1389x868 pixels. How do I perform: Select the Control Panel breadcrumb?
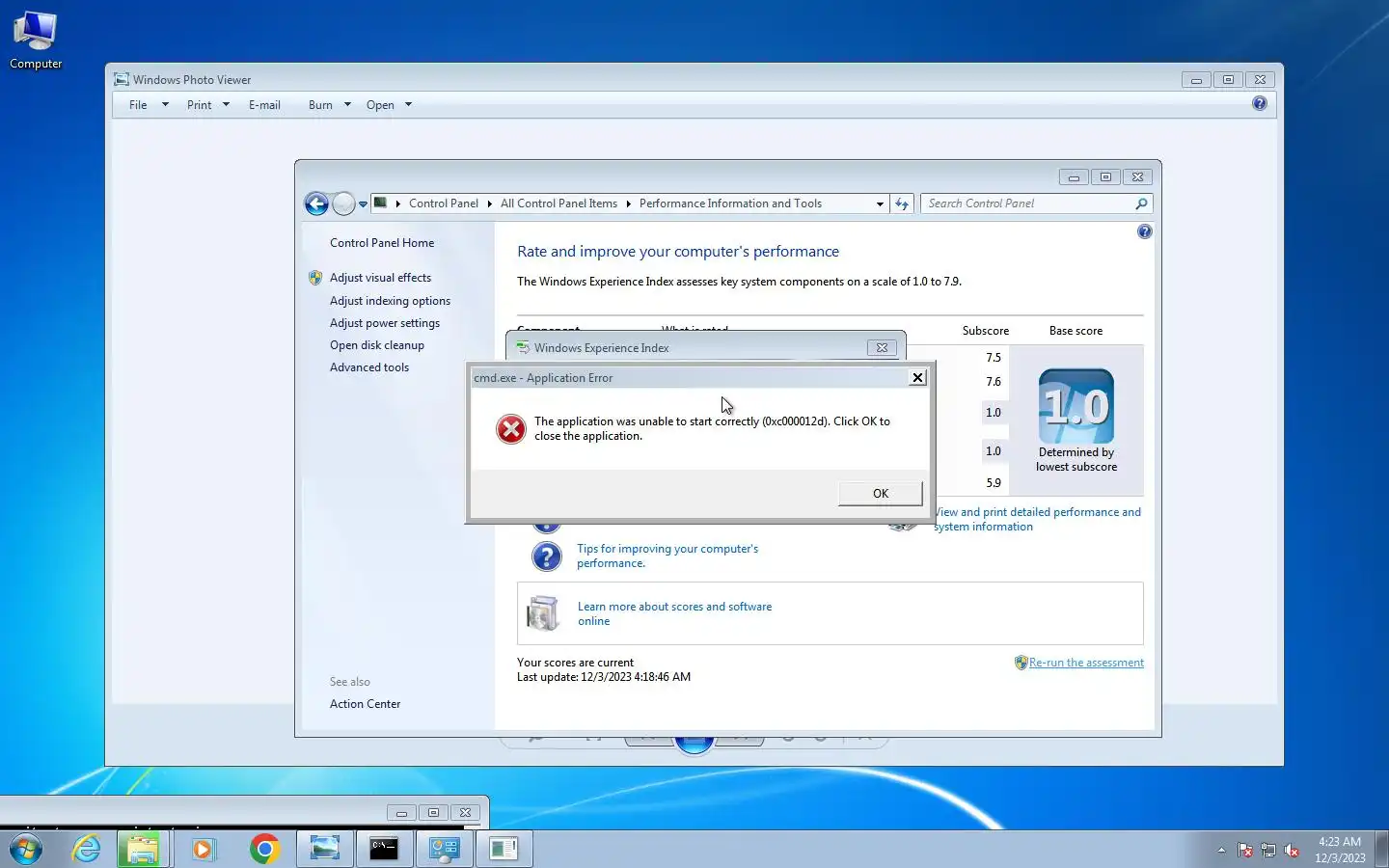point(444,203)
